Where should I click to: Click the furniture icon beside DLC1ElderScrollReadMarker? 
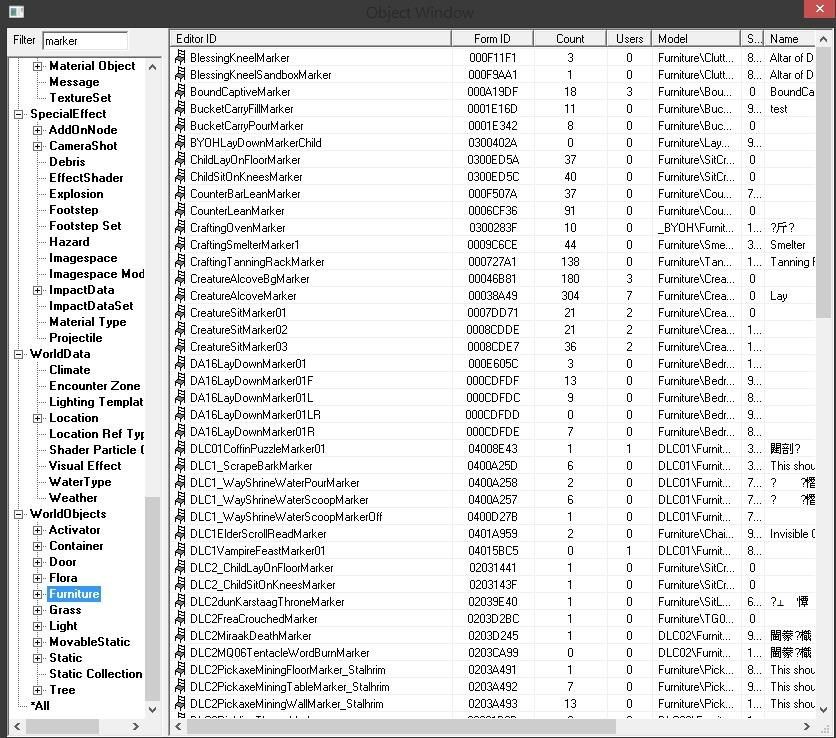point(180,534)
